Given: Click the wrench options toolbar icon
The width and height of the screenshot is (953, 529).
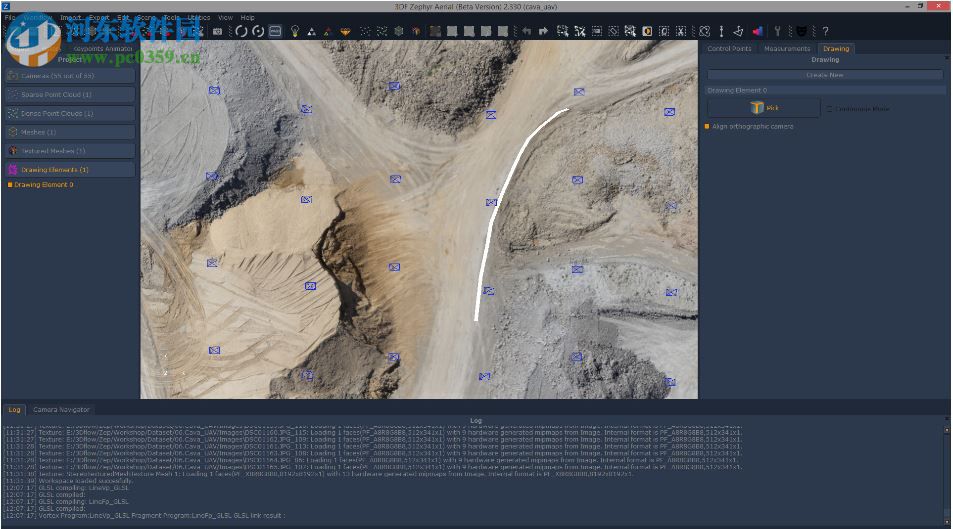Looking at the screenshot, I should (x=777, y=31).
